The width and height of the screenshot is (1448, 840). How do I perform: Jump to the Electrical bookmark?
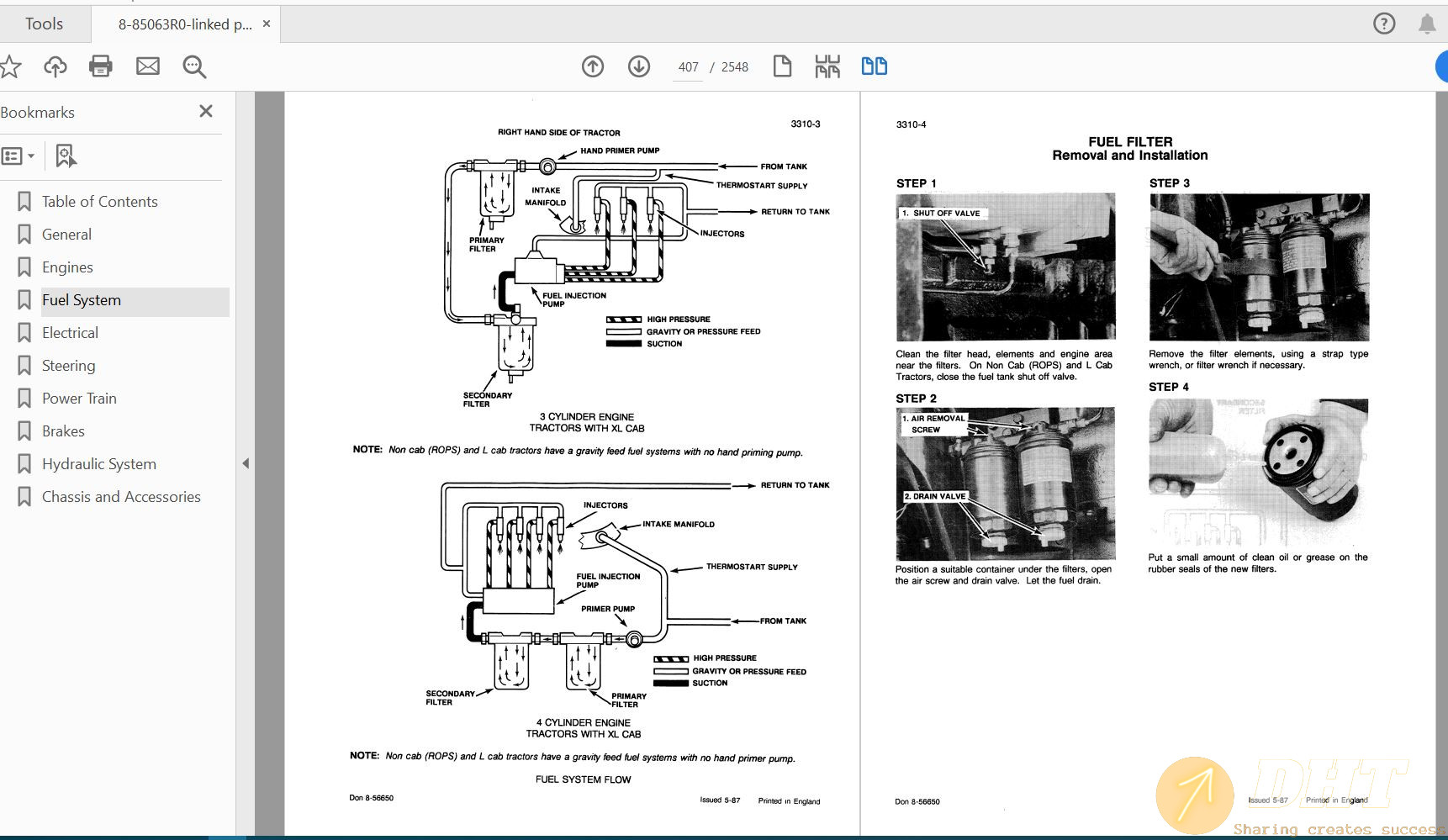[x=70, y=333]
